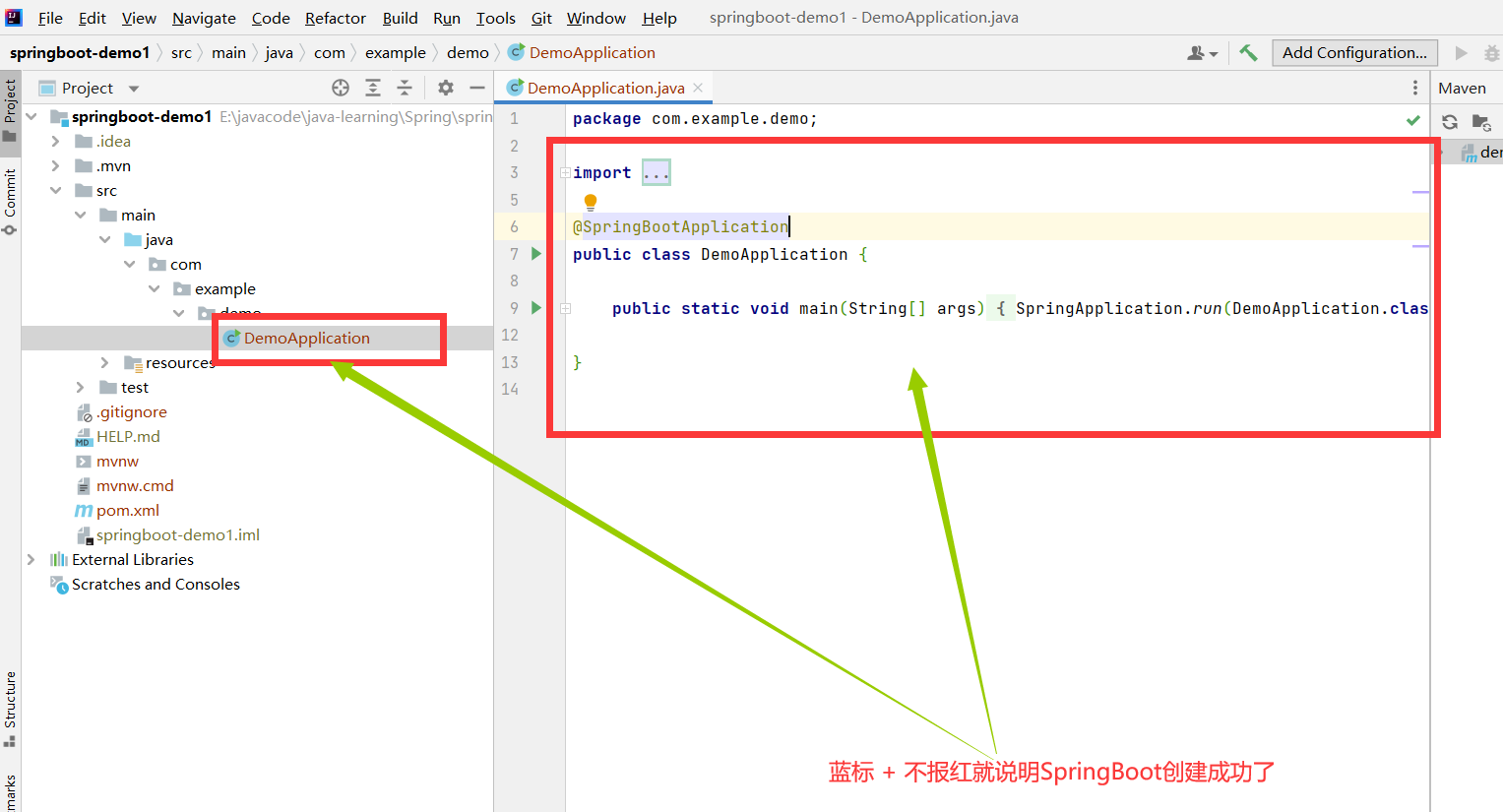Click Maven reload projects icon
Image resolution: width=1503 pixels, height=812 pixels.
1450,122
